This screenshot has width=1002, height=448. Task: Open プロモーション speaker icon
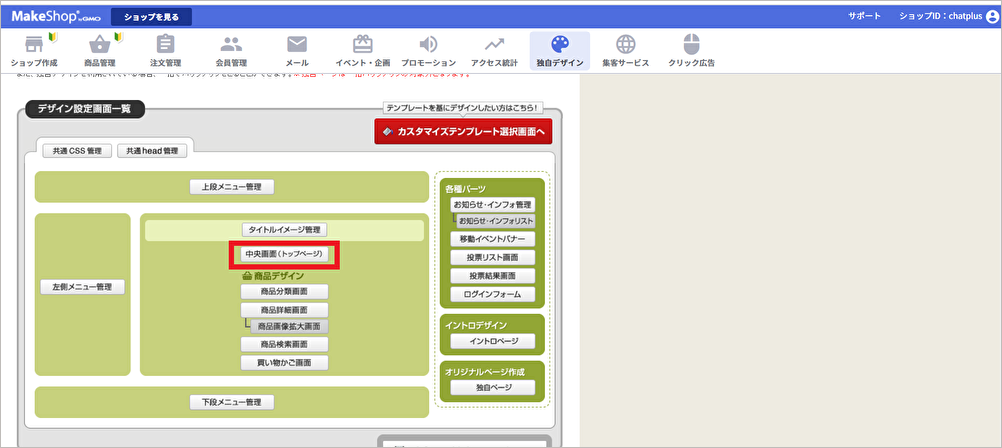[x=428, y=44]
